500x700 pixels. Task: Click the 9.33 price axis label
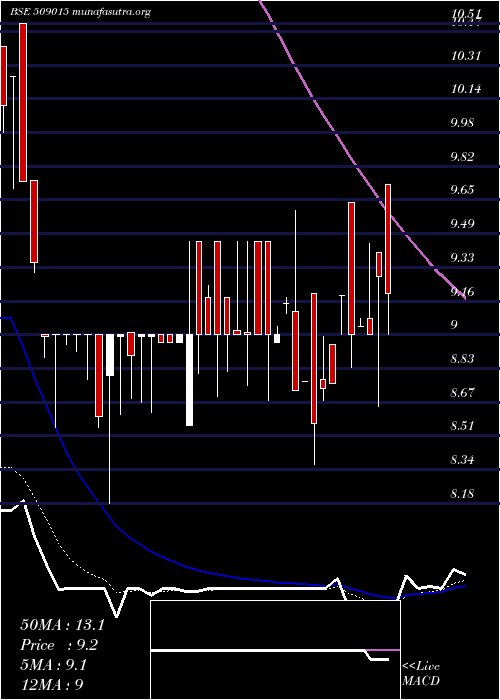464,258
